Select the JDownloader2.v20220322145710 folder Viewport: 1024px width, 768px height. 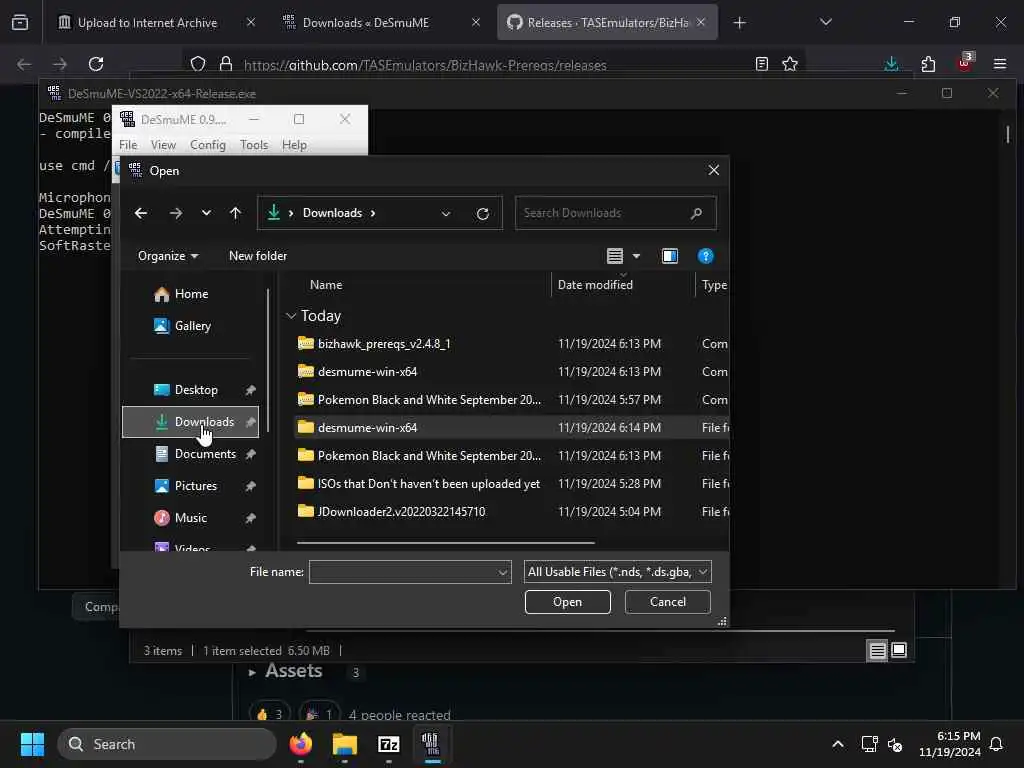(x=509, y=512)
